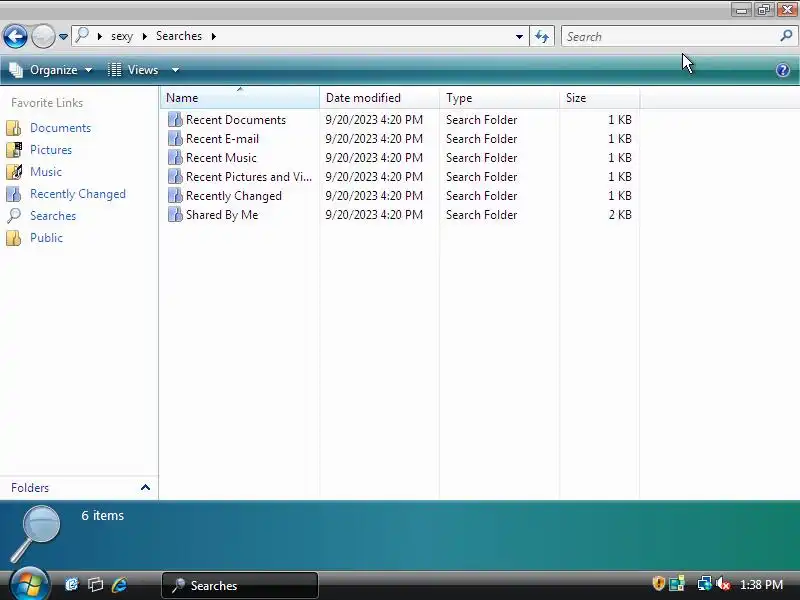Launch Internet Explorer from quick launch
Image resolution: width=800 pixels, height=600 pixels.
[119, 584]
